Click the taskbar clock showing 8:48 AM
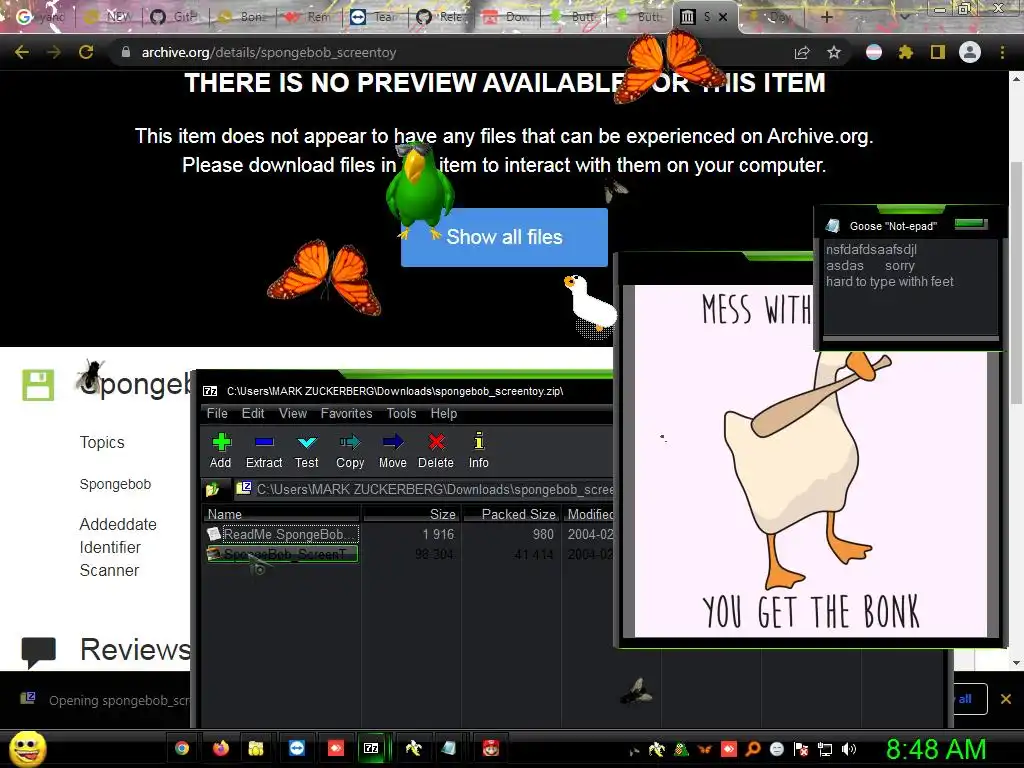 (x=935, y=749)
